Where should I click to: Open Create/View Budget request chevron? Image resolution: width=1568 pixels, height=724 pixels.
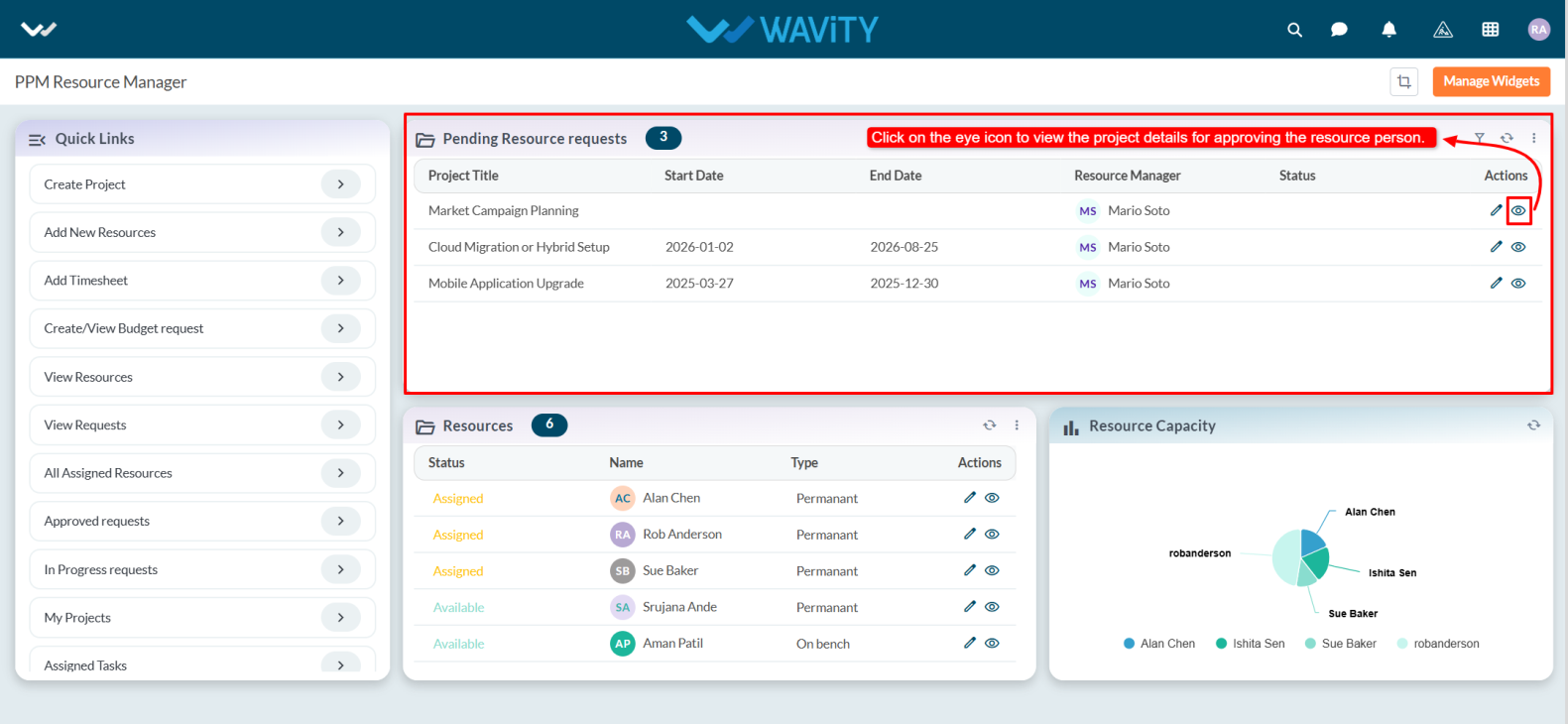click(341, 328)
